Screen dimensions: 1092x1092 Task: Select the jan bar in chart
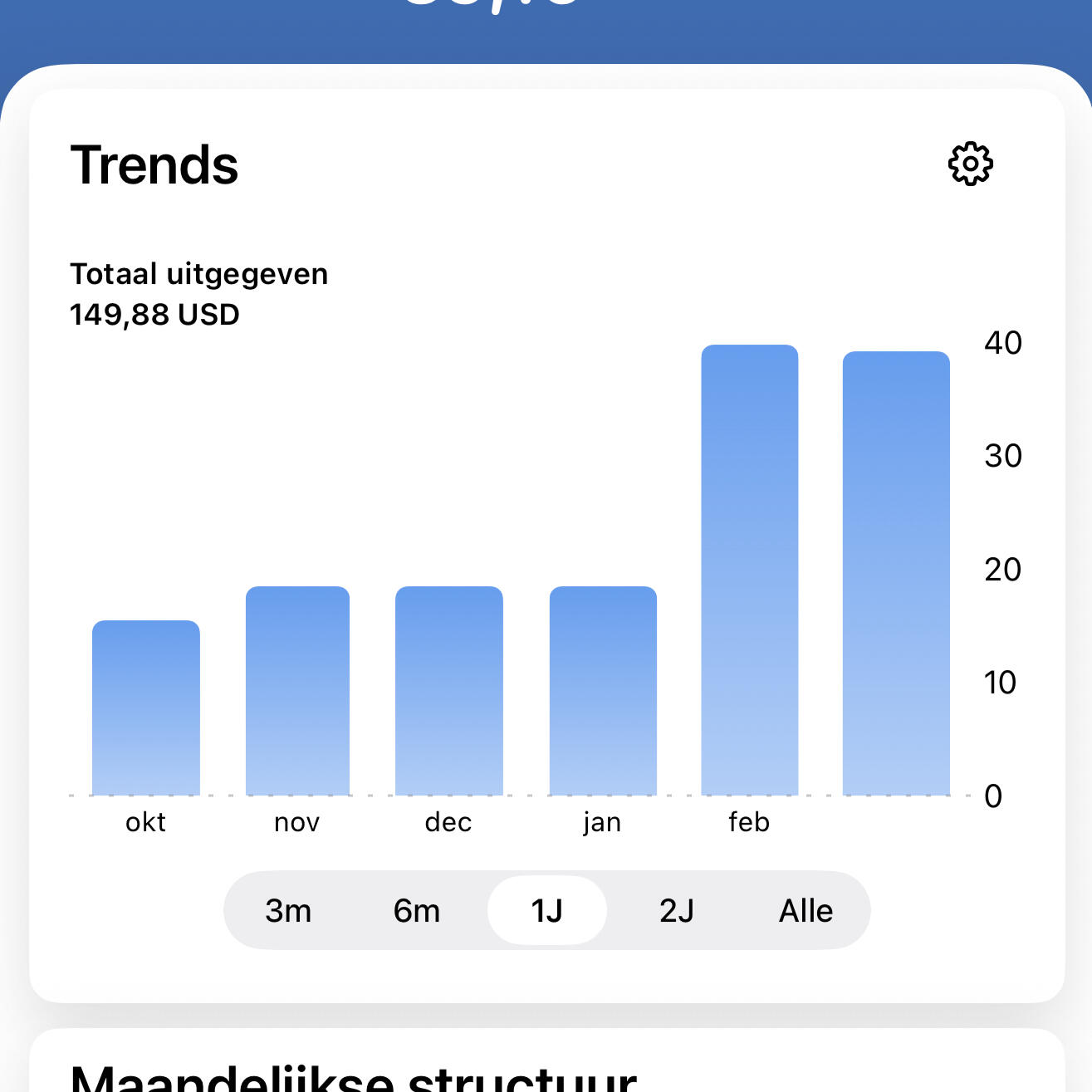tap(603, 691)
